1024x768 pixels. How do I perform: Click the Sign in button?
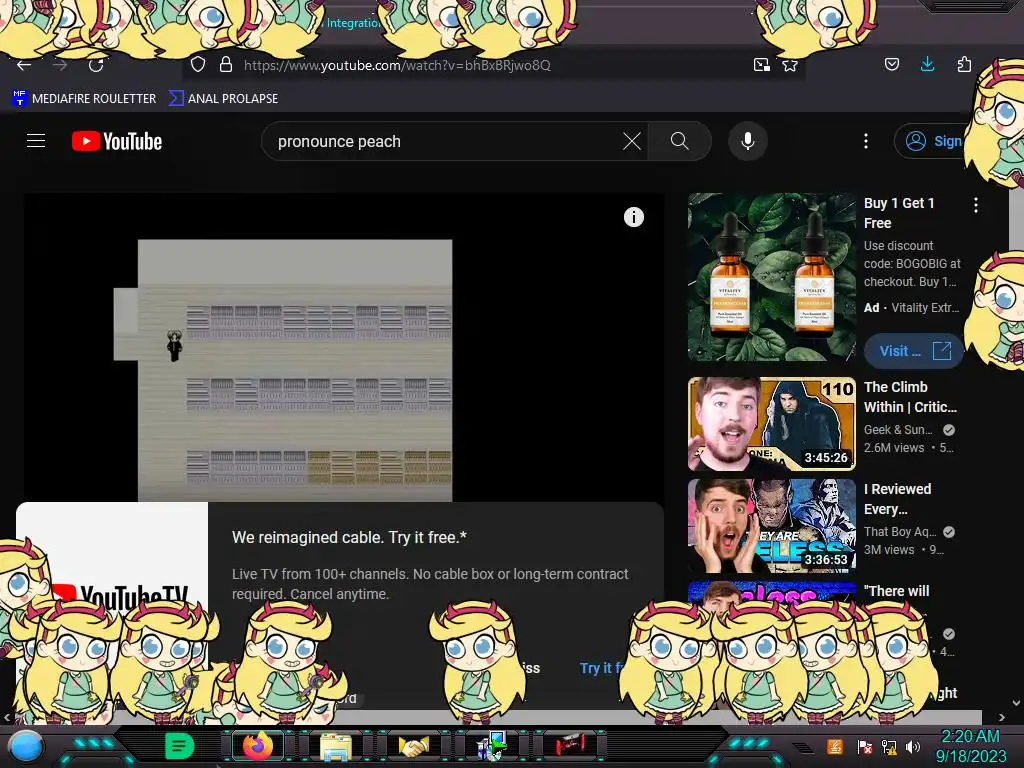point(934,141)
